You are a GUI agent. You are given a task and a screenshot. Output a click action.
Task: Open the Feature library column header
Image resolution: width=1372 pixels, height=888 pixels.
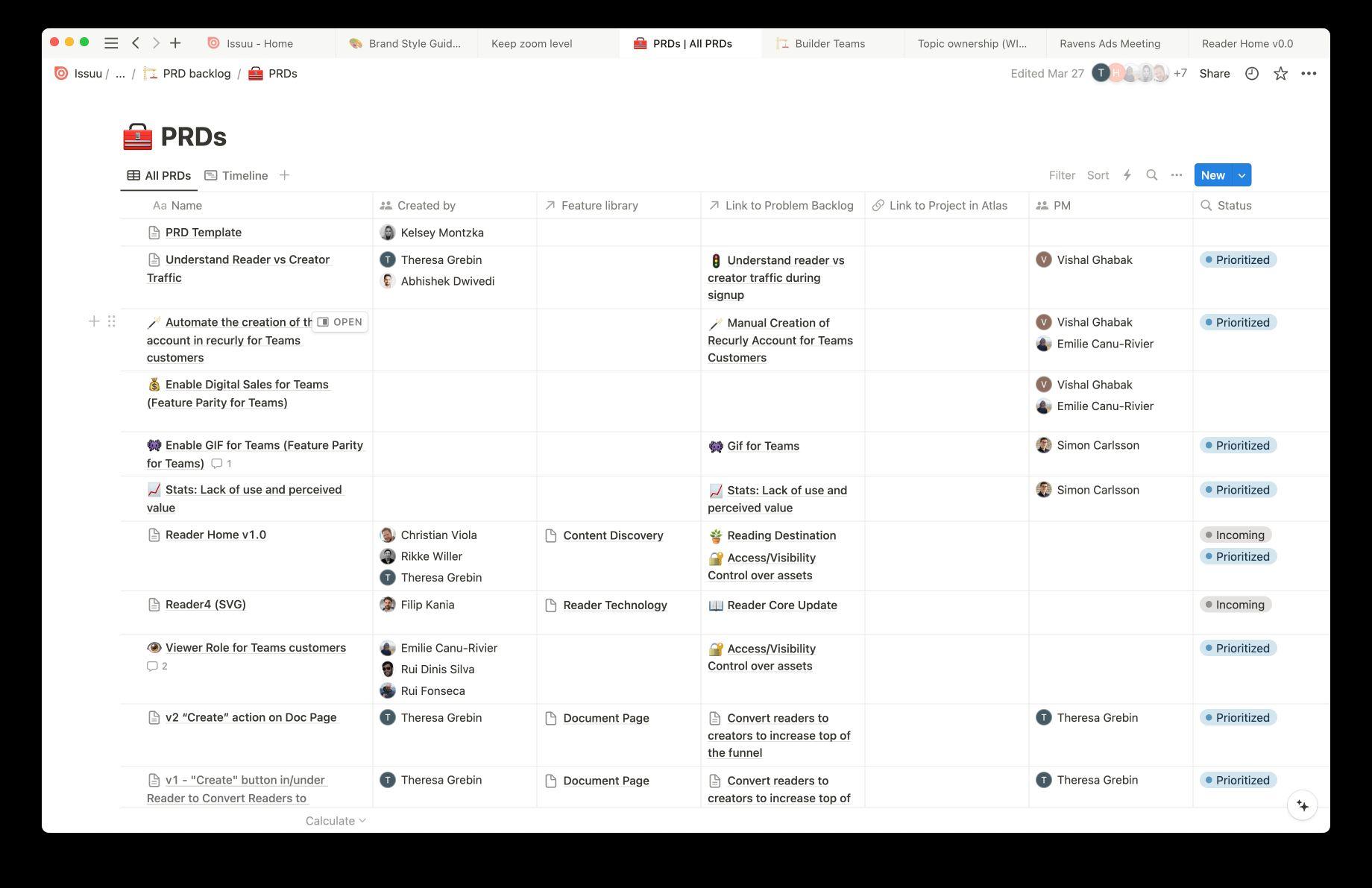(619, 205)
